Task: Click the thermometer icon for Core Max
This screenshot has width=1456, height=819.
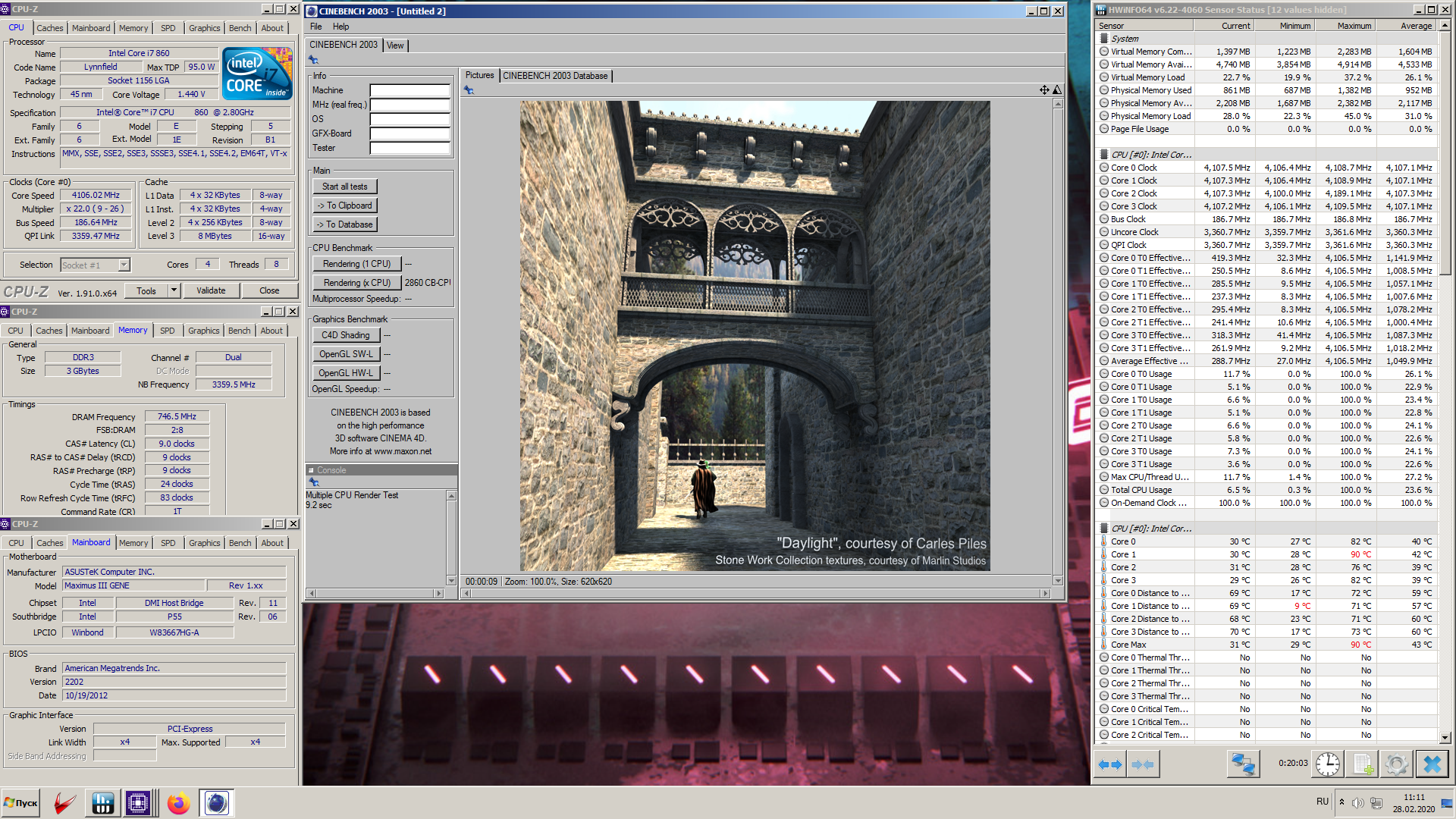Action: [x=1103, y=645]
